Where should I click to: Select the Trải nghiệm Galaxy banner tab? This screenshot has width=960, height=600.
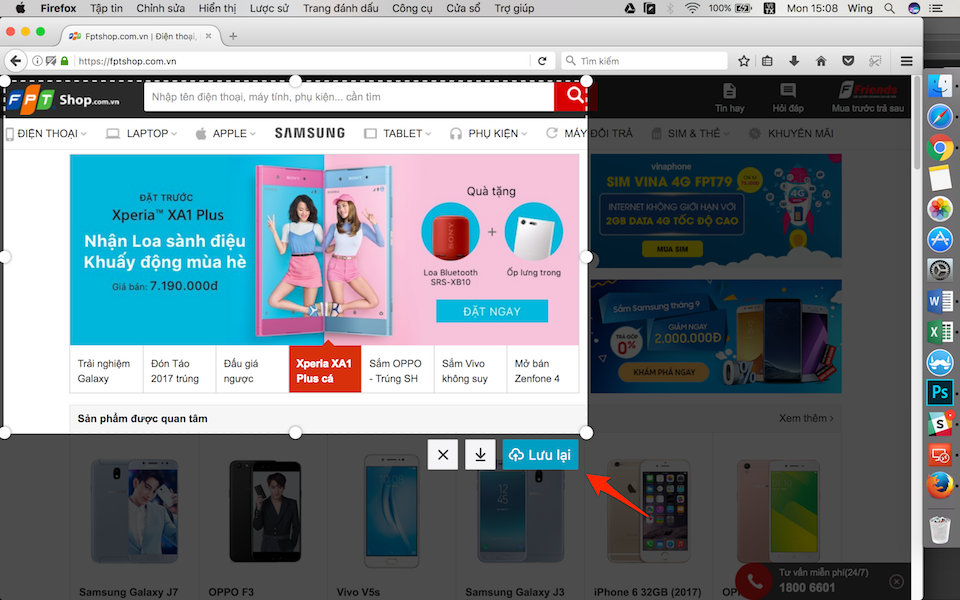(106, 370)
